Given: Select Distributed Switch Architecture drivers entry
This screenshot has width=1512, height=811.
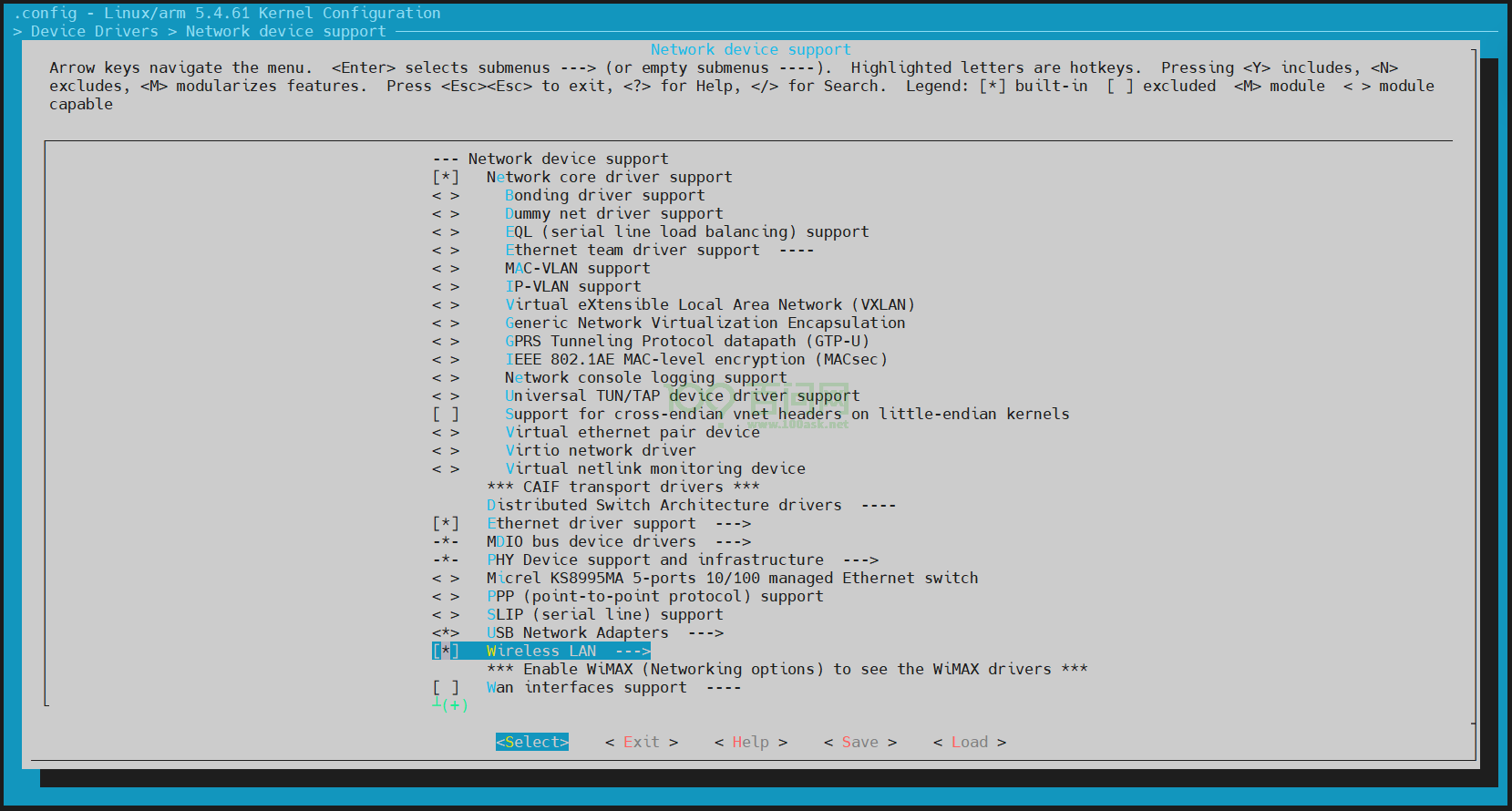Looking at the screenshot, I should point(663,506).
